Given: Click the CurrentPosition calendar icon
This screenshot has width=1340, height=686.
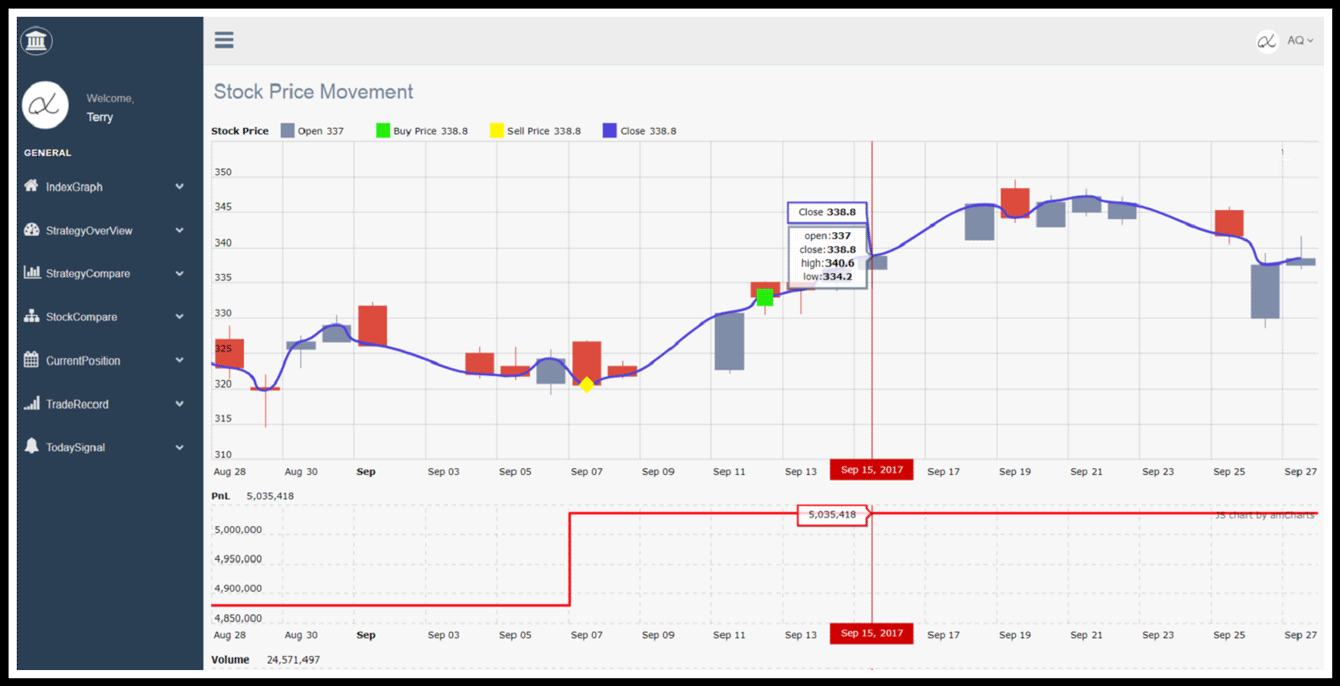Looking at the screenshot, I should (x=32, y=360).
